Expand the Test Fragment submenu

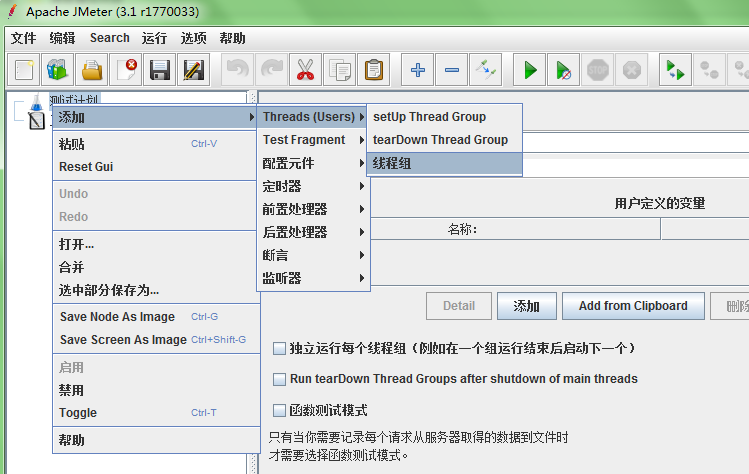click(313, 140)
